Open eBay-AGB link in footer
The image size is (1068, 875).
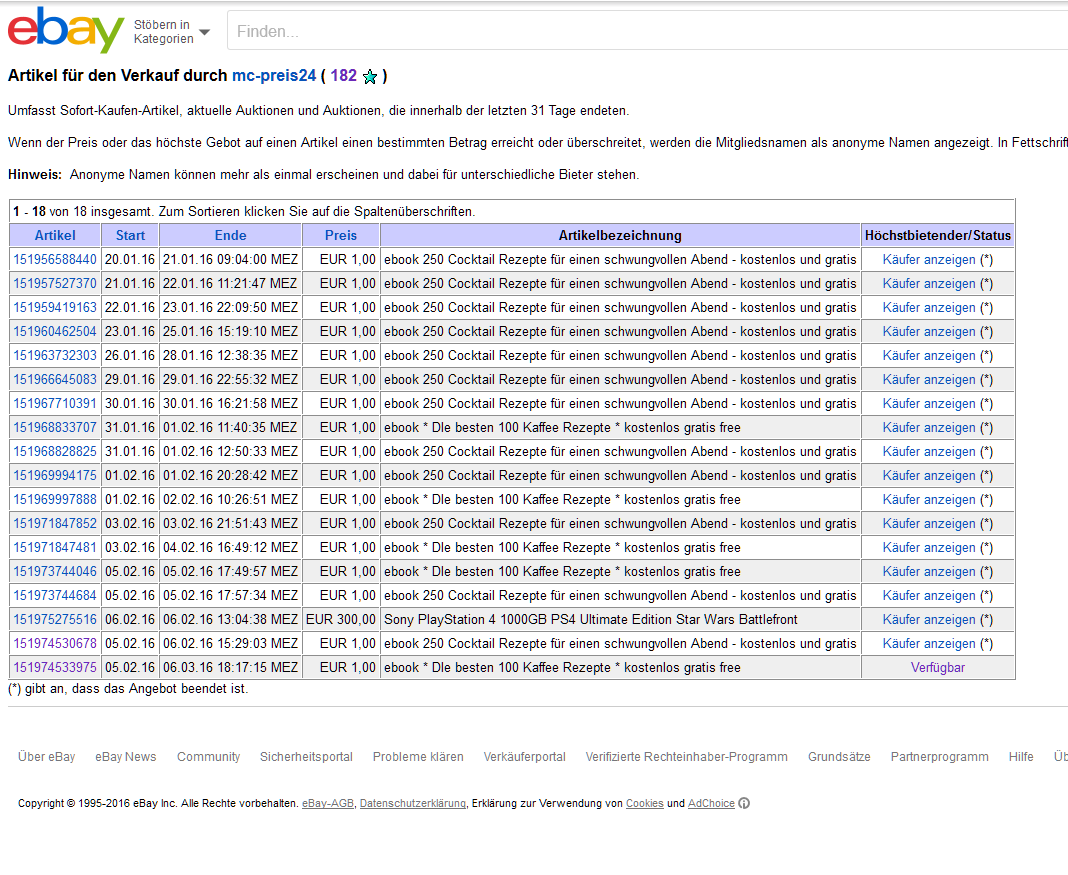[x=328, y=804]
